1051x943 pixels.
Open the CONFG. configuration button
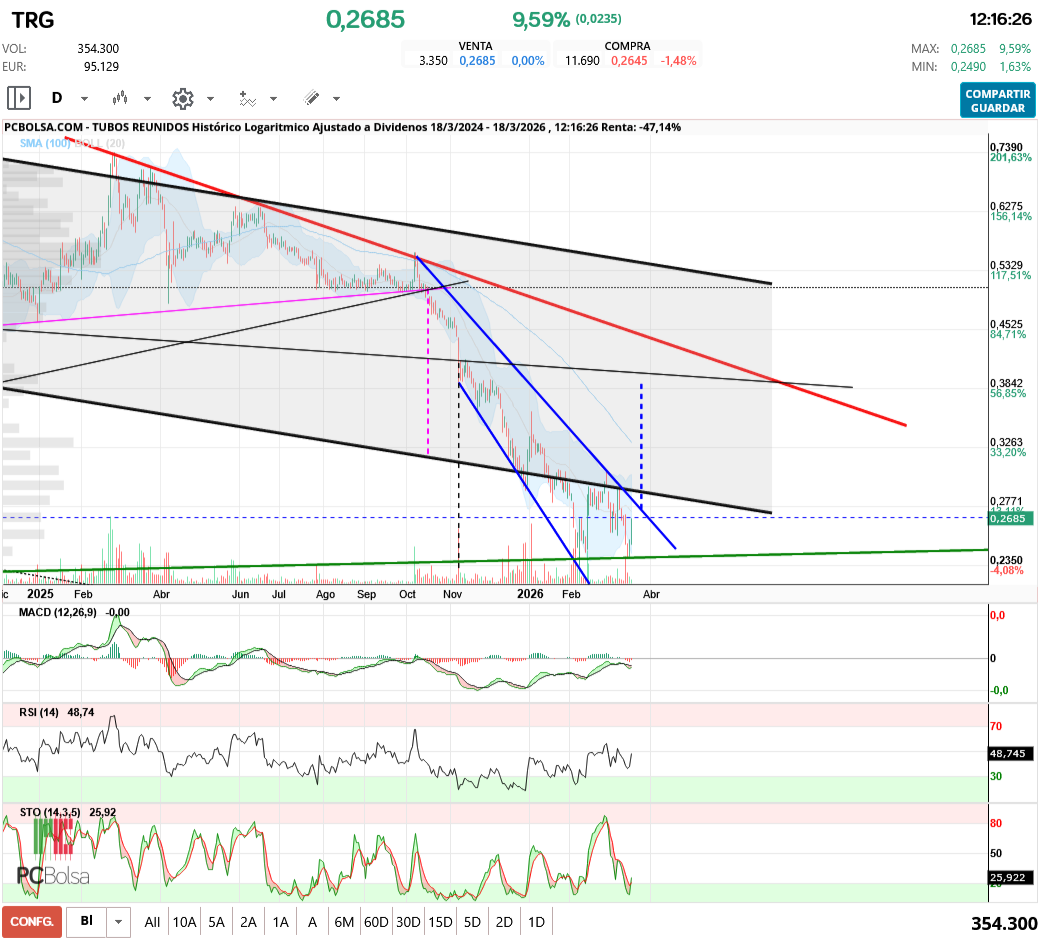(x=30, y=921)
